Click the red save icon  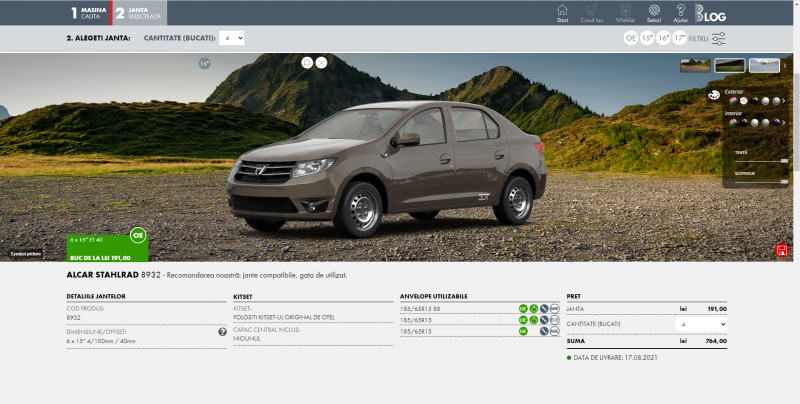780,249
